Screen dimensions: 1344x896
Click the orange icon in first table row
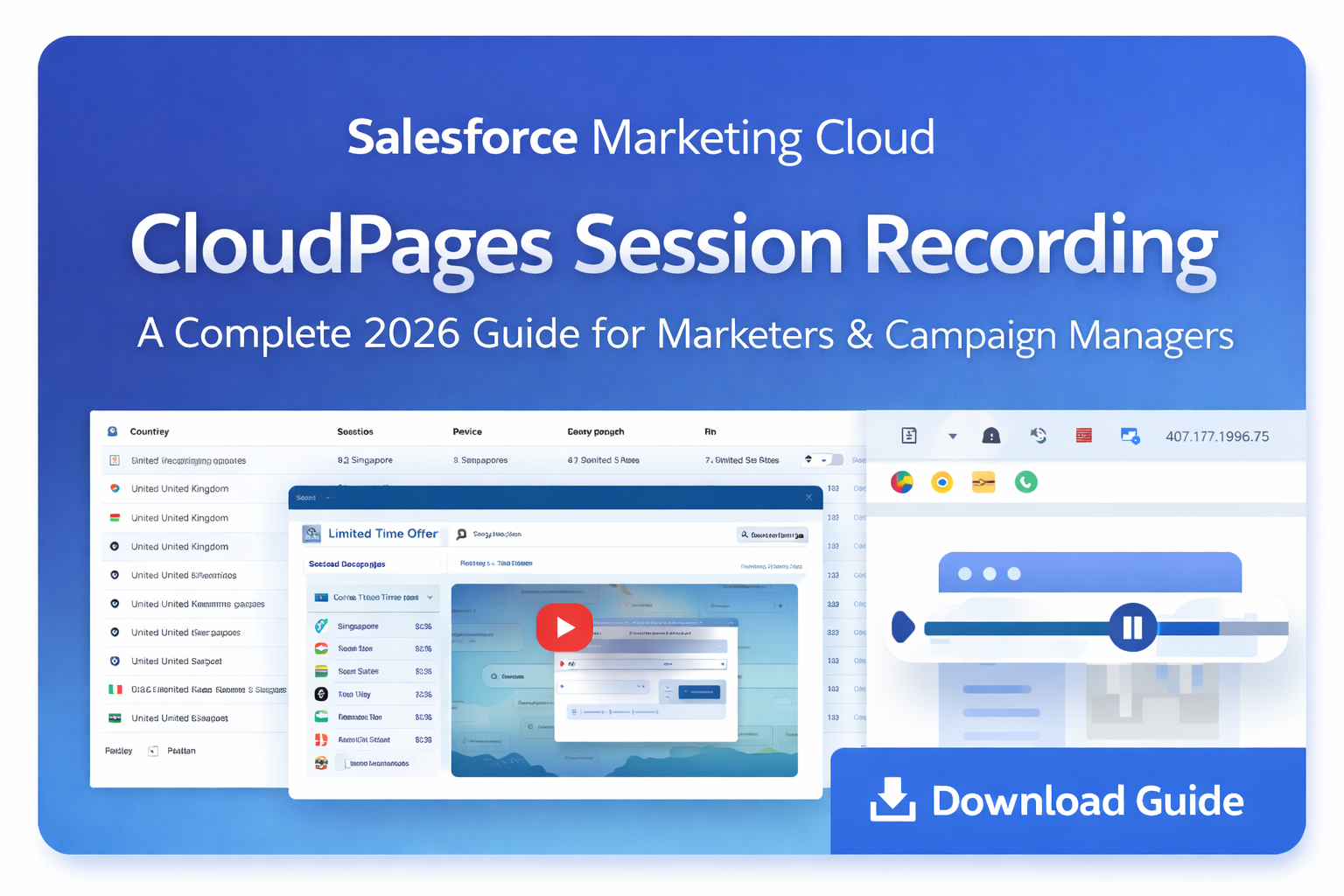[115, 460]
